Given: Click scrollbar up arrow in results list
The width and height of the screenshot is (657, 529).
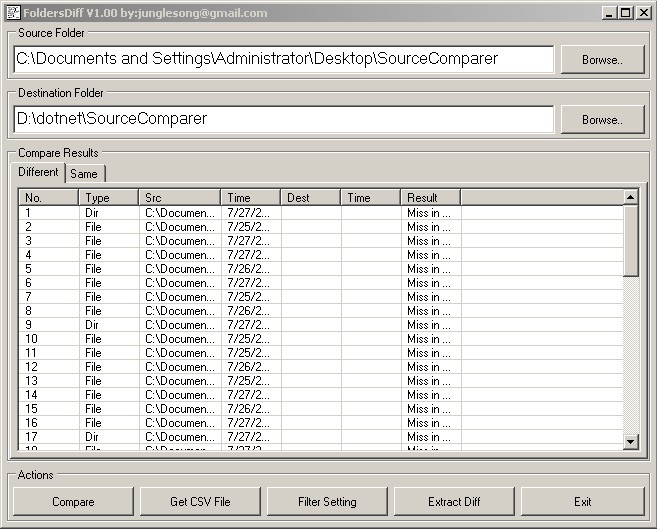Looking at the screenshot, I should pos(631,197).
